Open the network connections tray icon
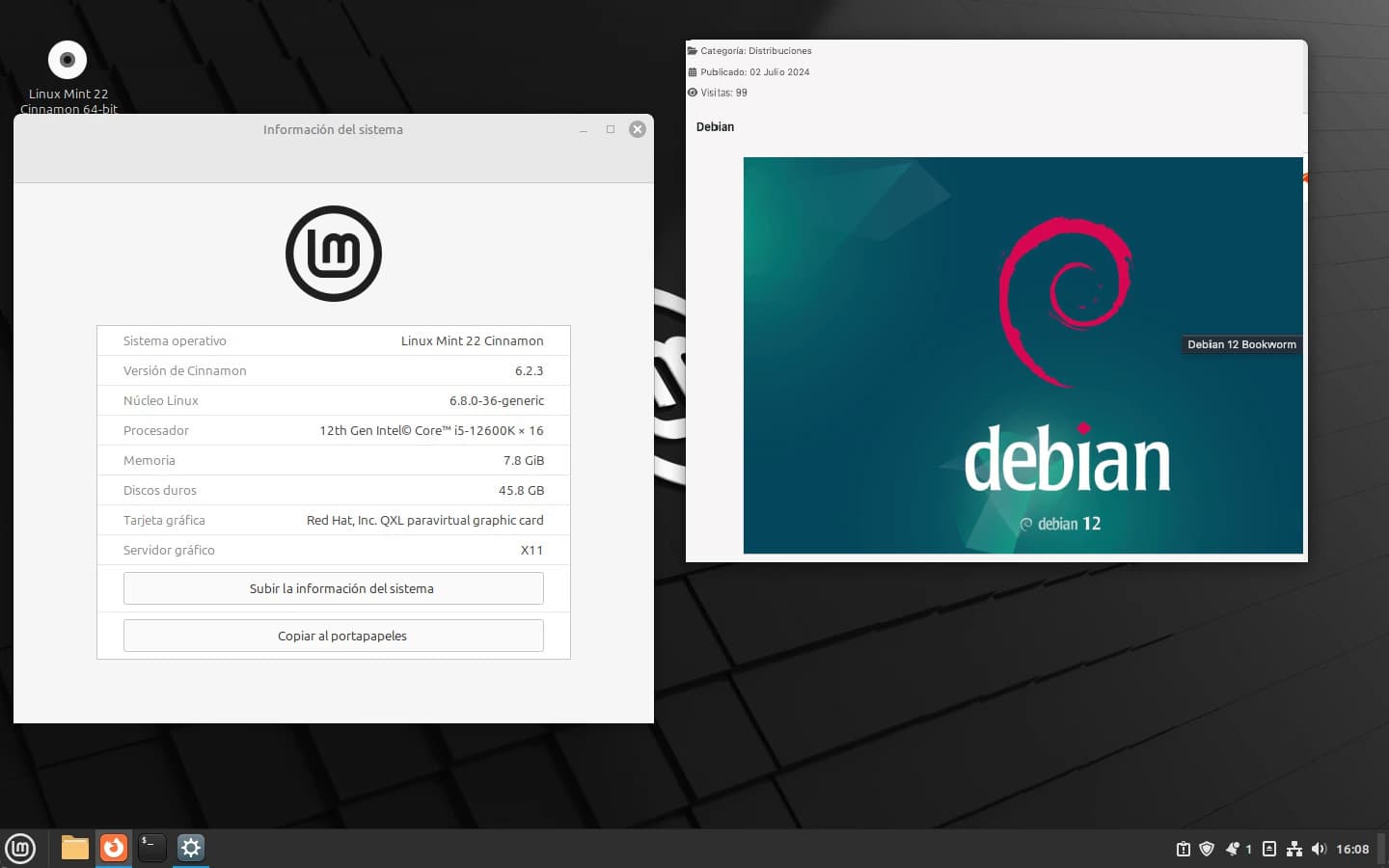Viewport: 1389px width, 868px height. (1294, 849)
